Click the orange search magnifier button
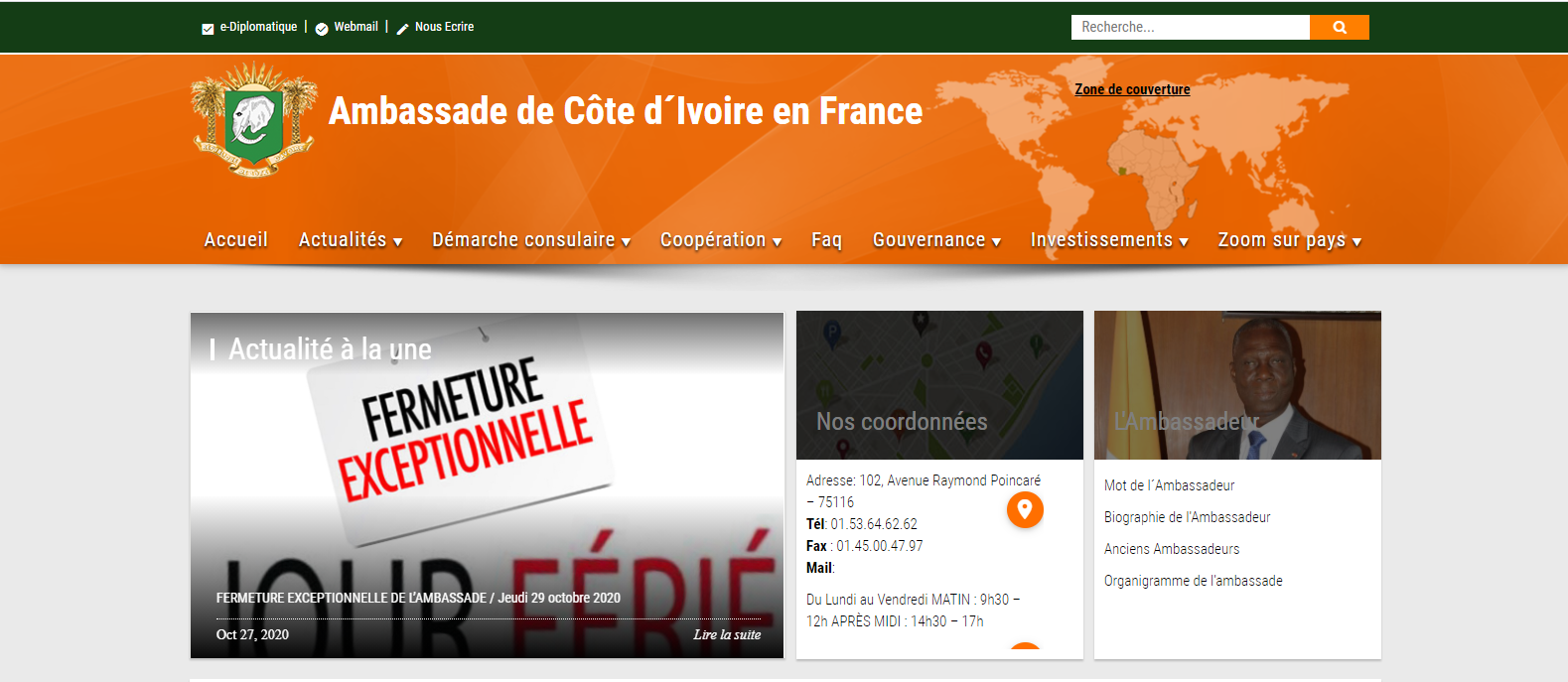 pos(1340,28)
